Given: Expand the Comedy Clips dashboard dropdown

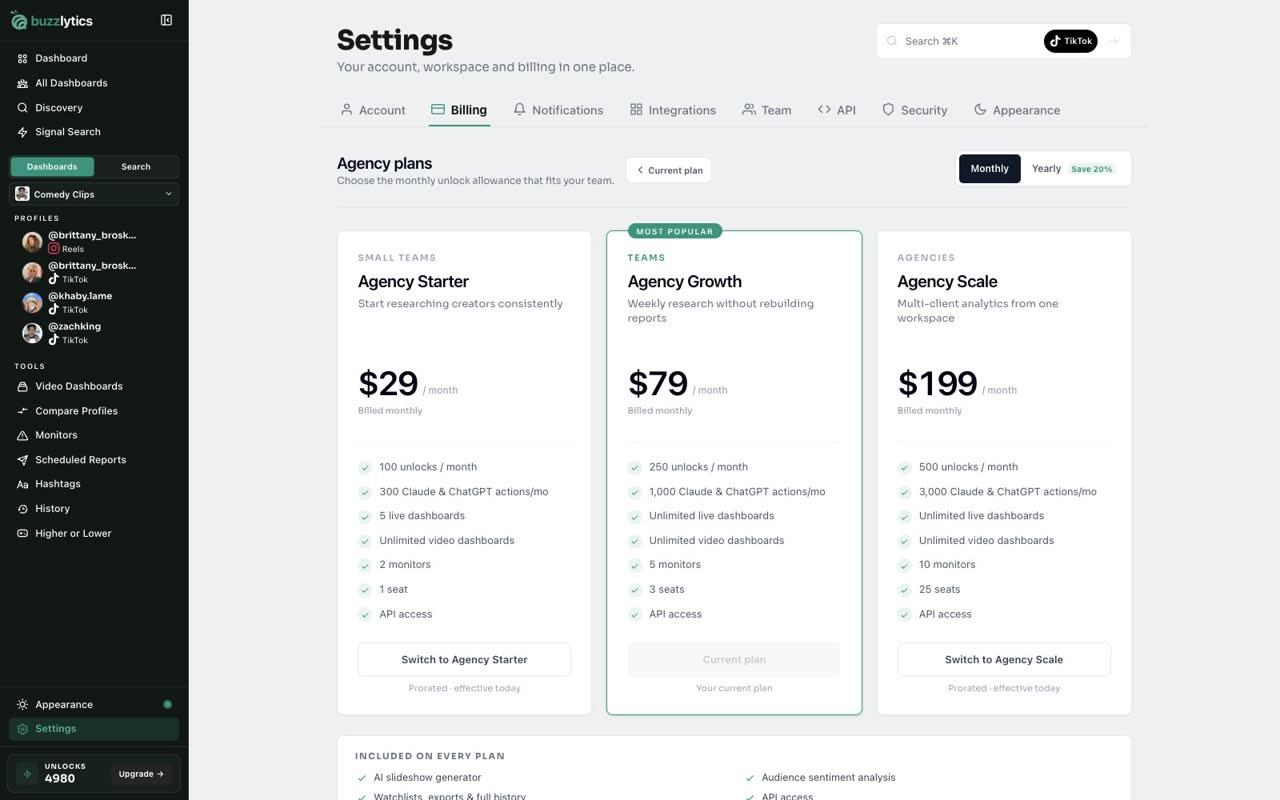Looking at the screenshot, I should (94, 194).
